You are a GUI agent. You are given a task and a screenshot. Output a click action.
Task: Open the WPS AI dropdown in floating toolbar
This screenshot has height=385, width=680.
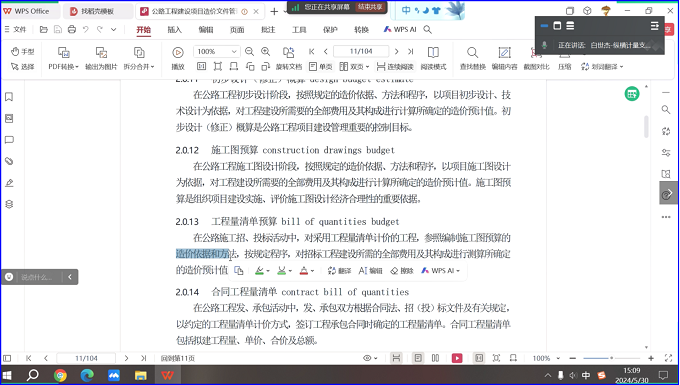coord(441,271)
